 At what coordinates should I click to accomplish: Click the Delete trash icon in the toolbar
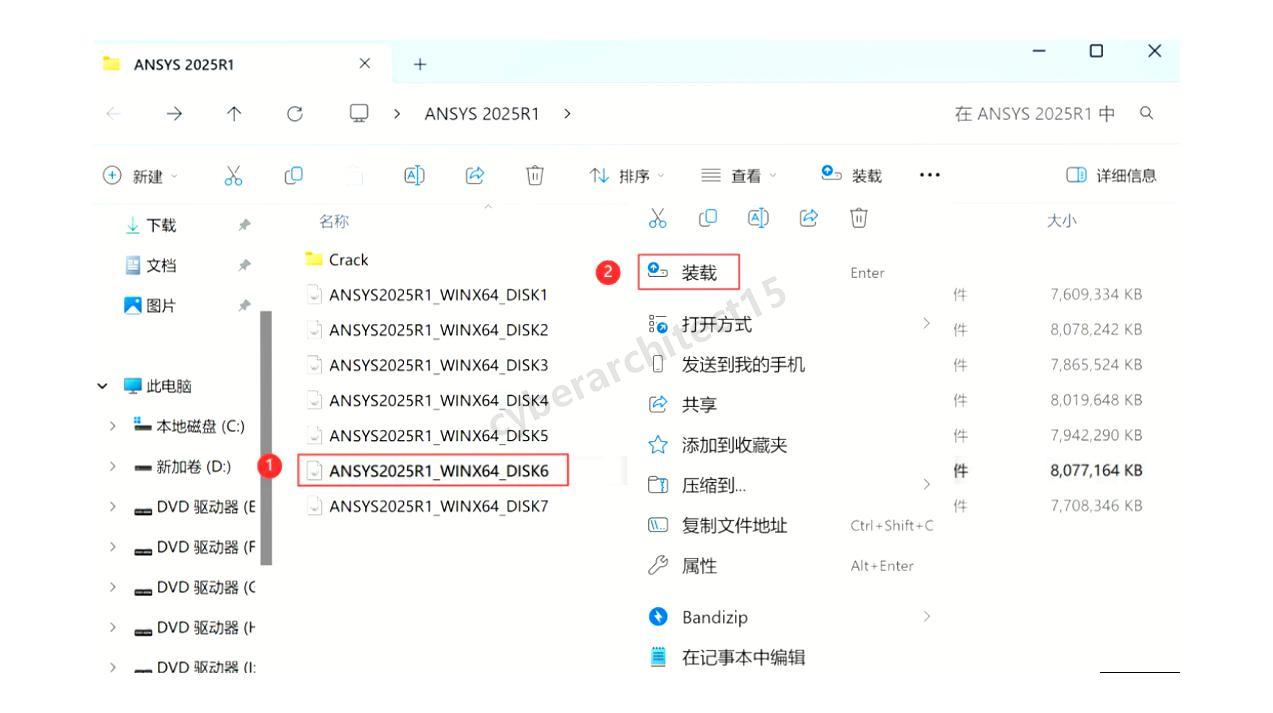pyautogui.click(x=535, y=175)
